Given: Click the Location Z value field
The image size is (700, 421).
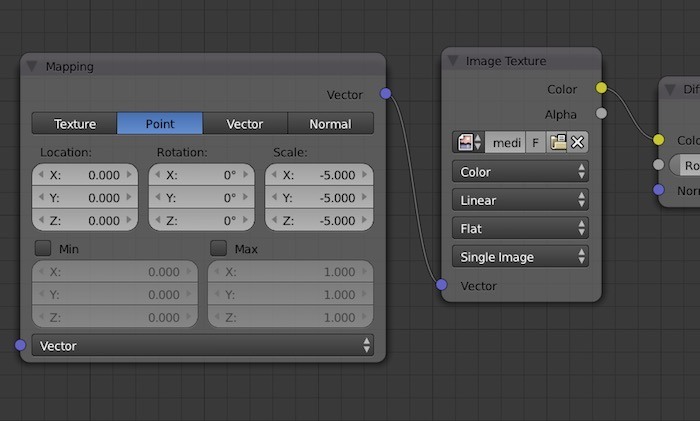Looking at the screenshot, I should click(85, 221).
